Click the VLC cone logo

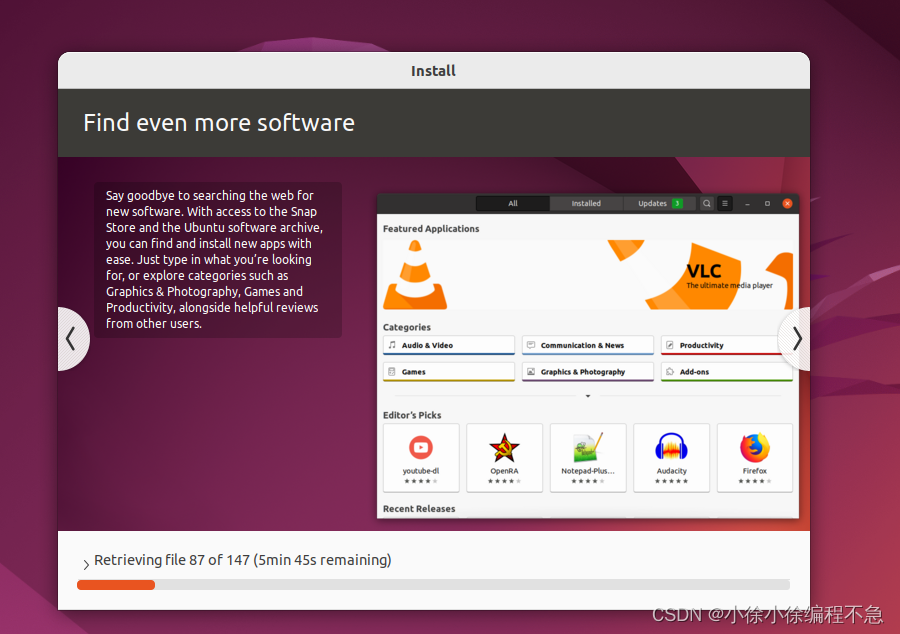pyautogui.click(x=415, y=275)
